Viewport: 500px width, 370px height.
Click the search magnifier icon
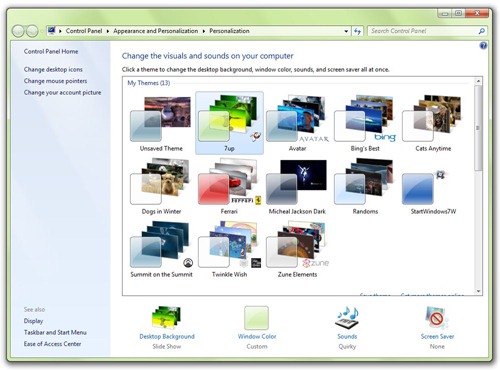tap(481, 31)
